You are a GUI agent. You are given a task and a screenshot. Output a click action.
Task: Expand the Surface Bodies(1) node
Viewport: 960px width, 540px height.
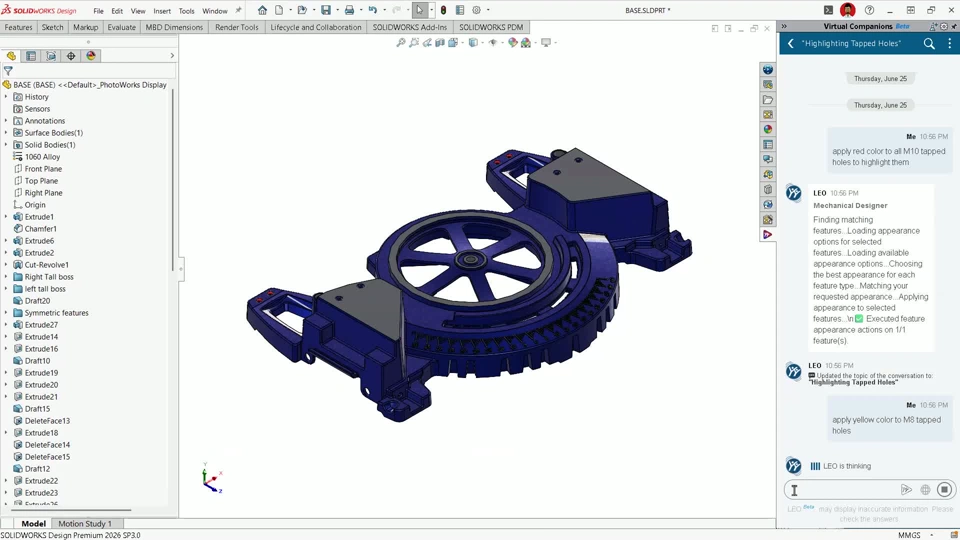pyautogui.click(x=6, y=133)
